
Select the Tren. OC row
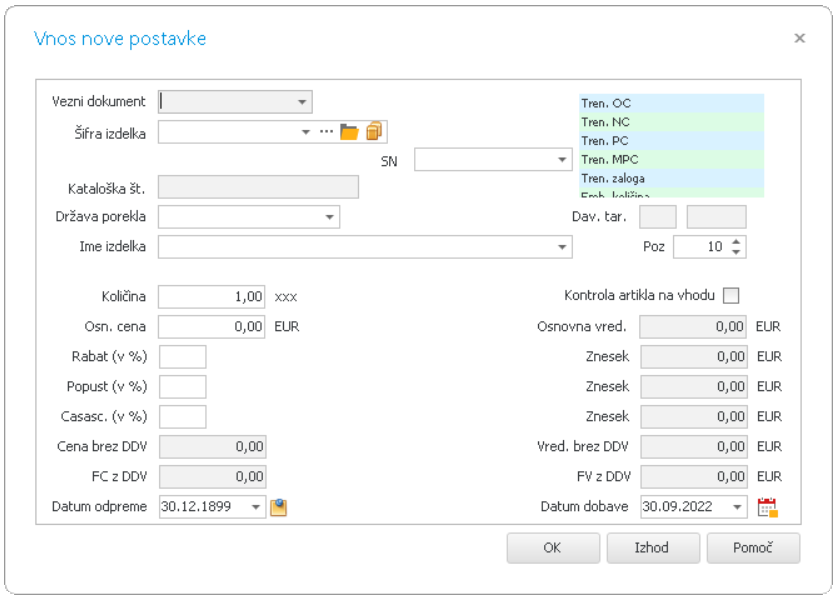[672, 103]
